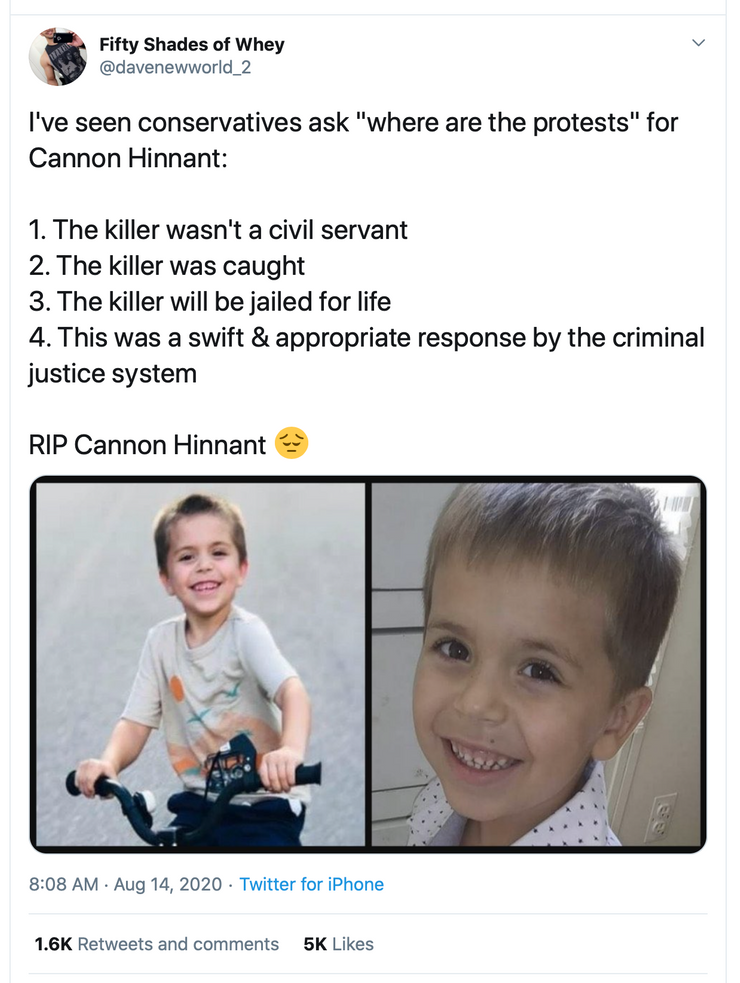The image size is (740, 983).
Task: View the close-up smiling boy photo
Action: coord(537,664)
